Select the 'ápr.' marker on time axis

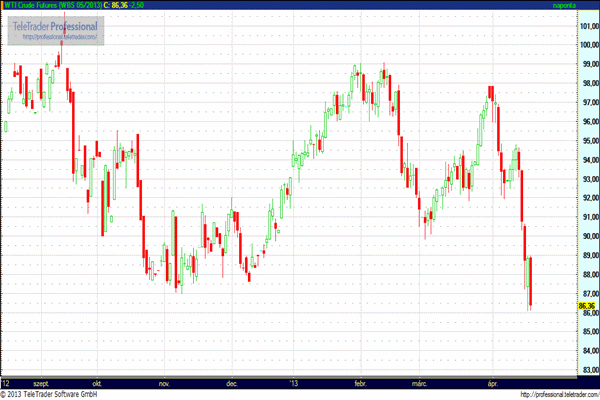491,383
